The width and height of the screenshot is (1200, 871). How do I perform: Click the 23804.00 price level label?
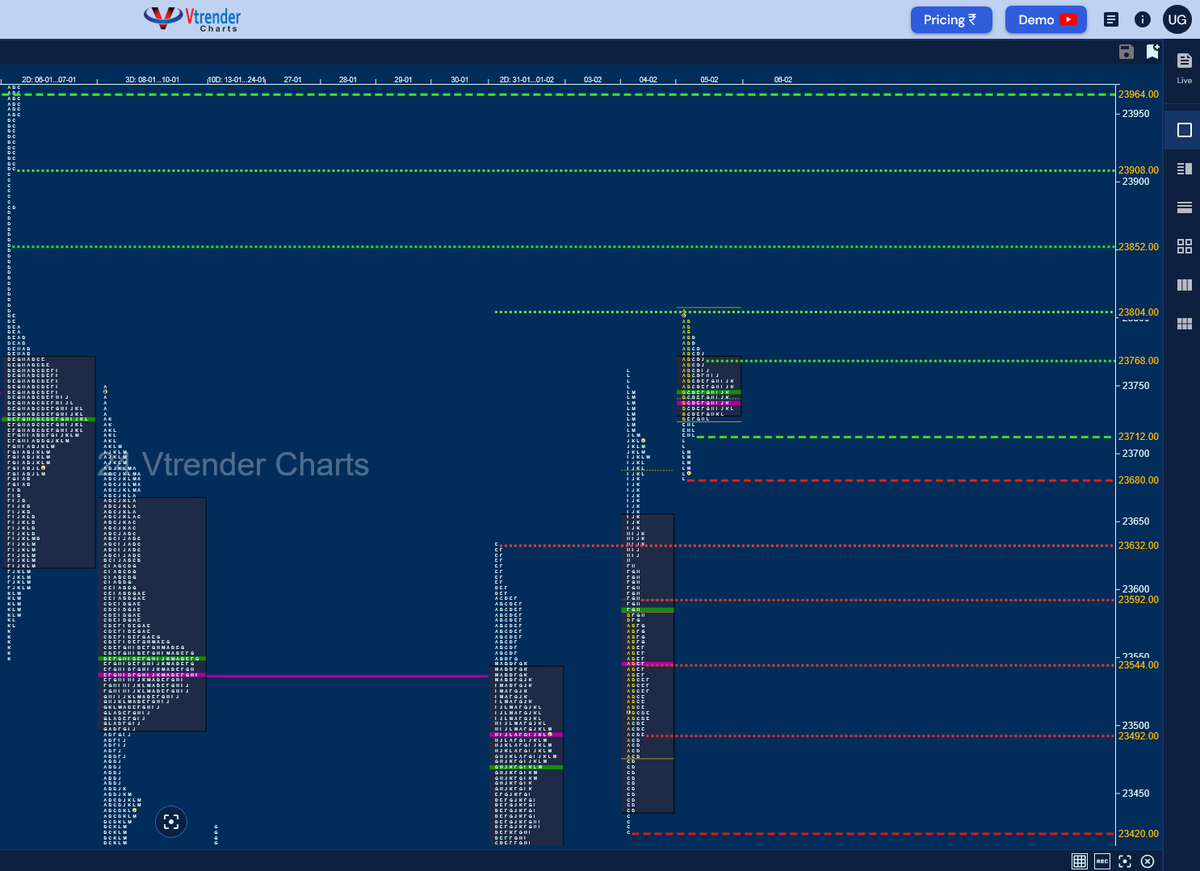tap(1139, 312)
